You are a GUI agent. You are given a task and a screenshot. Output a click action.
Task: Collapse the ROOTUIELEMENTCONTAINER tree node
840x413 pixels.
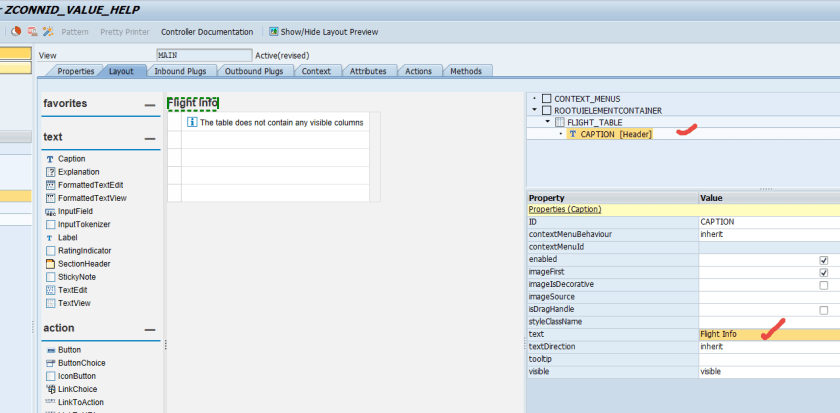click(x=535, y=110)
